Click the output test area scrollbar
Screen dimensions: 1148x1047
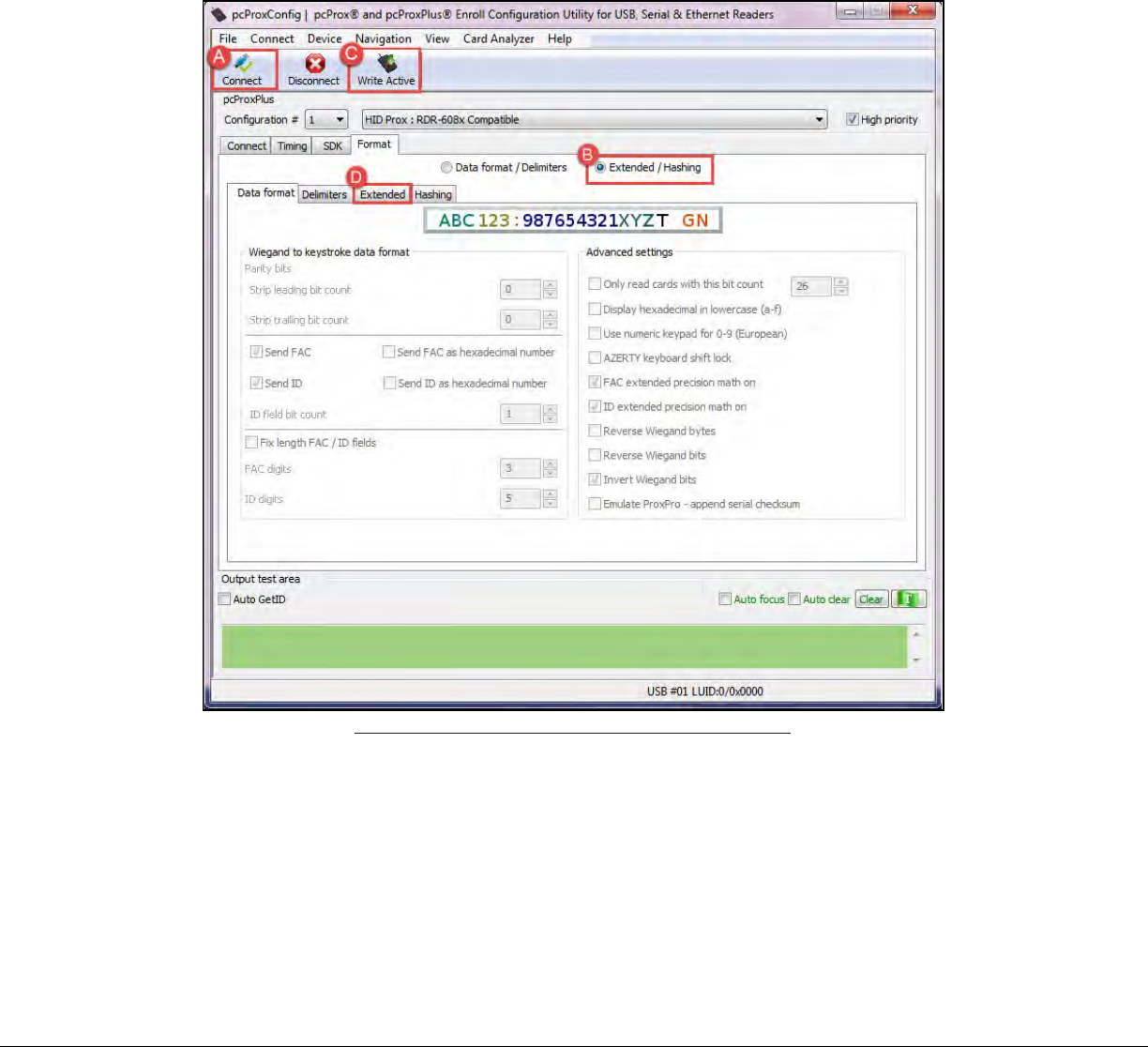(x=917, y=646)
